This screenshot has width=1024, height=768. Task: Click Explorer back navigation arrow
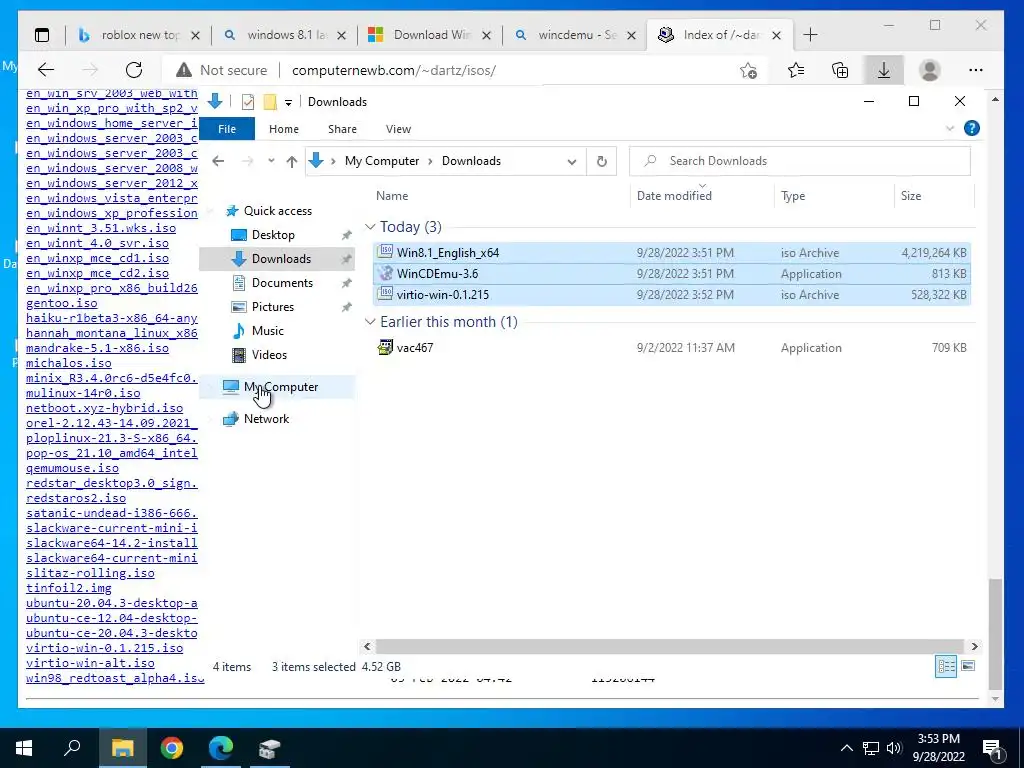coord(218,161)
